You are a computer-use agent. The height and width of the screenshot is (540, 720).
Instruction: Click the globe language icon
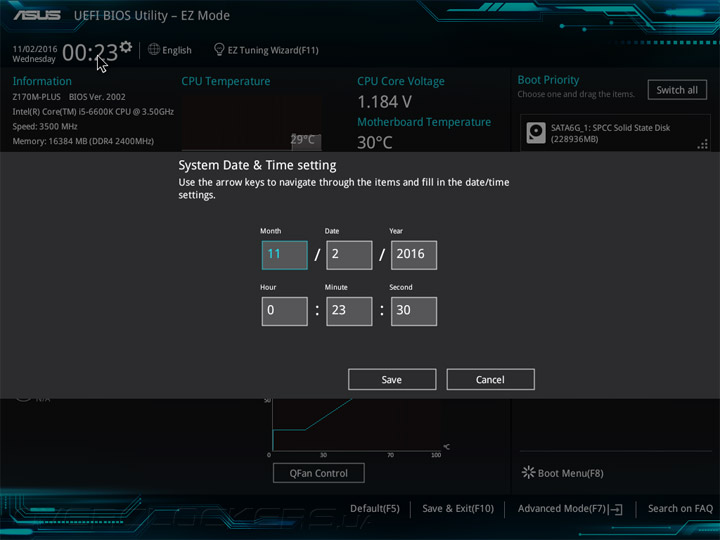(x=154, y=49)
